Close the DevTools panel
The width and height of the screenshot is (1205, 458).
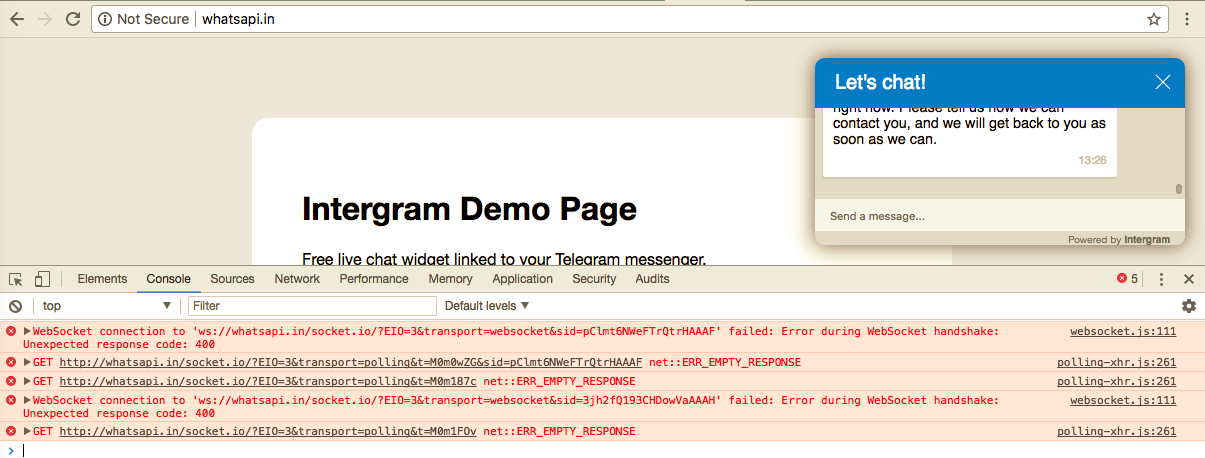[x=1189, y=279]
